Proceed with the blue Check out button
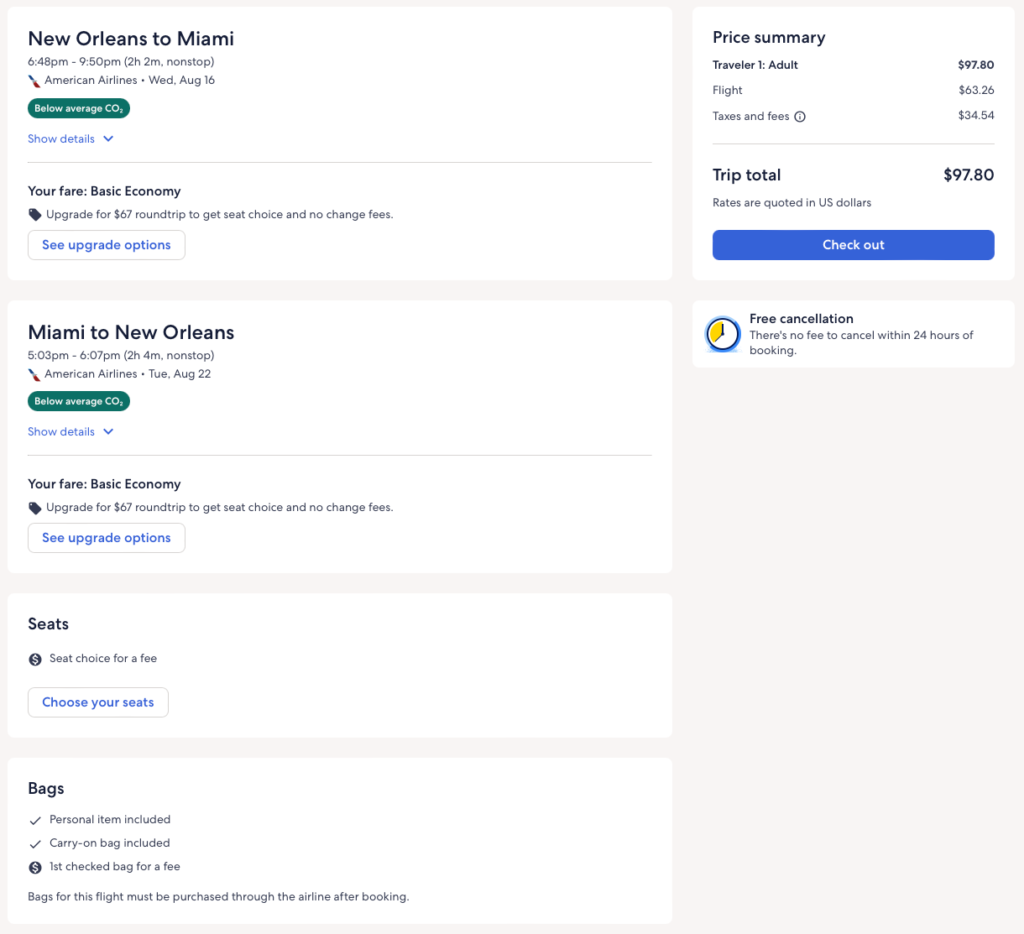The image size is (1024, 934). point(853,245)
